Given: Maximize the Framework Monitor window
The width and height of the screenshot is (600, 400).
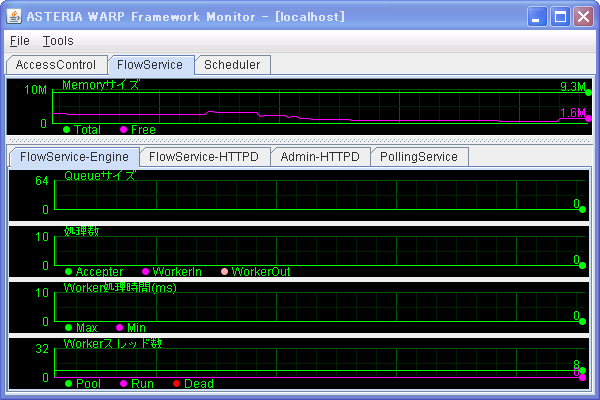Looking at the screenshot, I should click(561, 16).
